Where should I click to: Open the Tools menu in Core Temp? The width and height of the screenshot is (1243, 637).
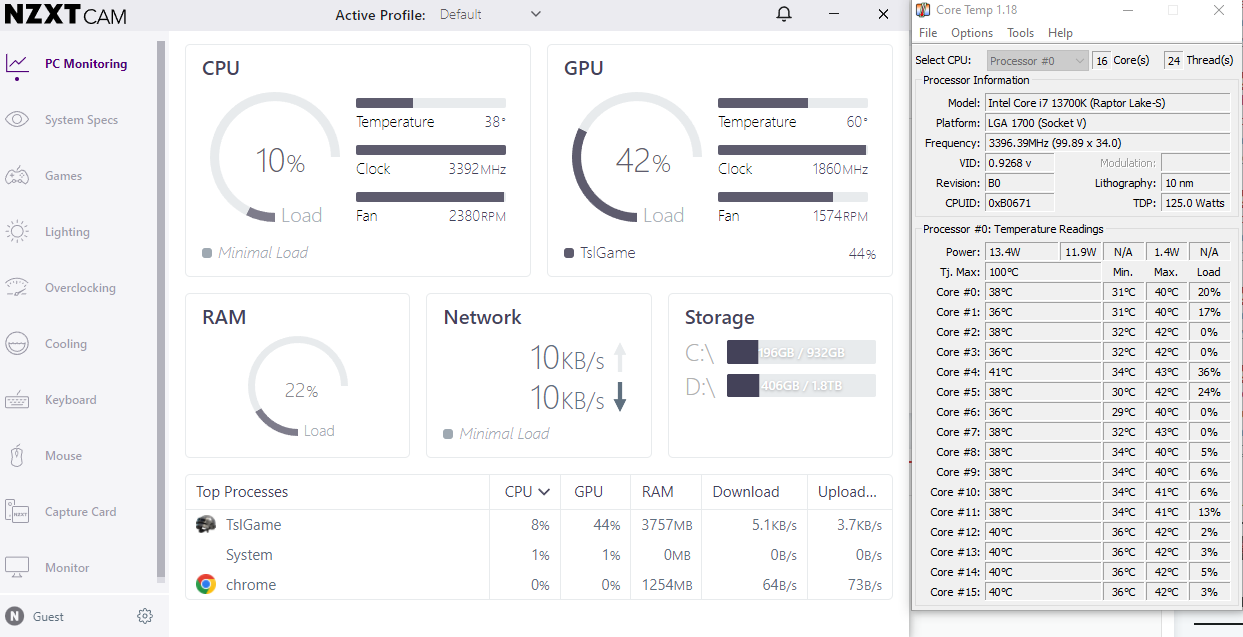tap(1020, 33)
